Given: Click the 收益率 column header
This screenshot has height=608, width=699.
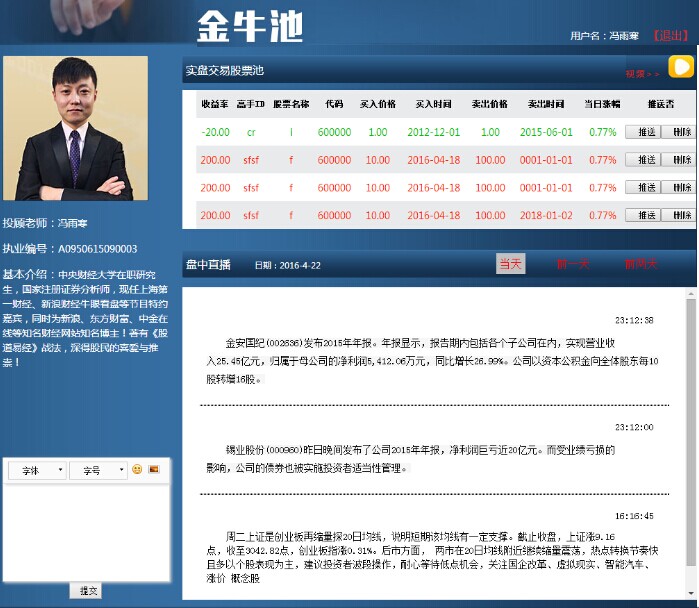Looking at the screenshot, I should pyautogui.click(x=214, y=104).
